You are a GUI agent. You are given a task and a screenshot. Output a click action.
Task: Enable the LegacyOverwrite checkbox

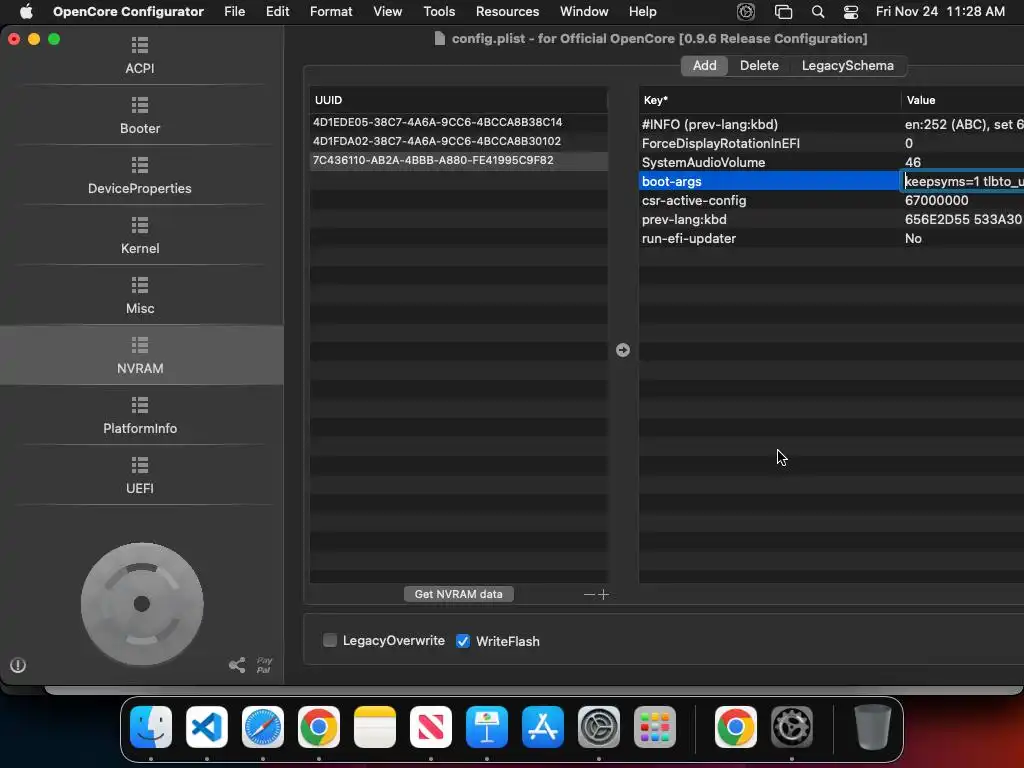(x=330, y=640)
